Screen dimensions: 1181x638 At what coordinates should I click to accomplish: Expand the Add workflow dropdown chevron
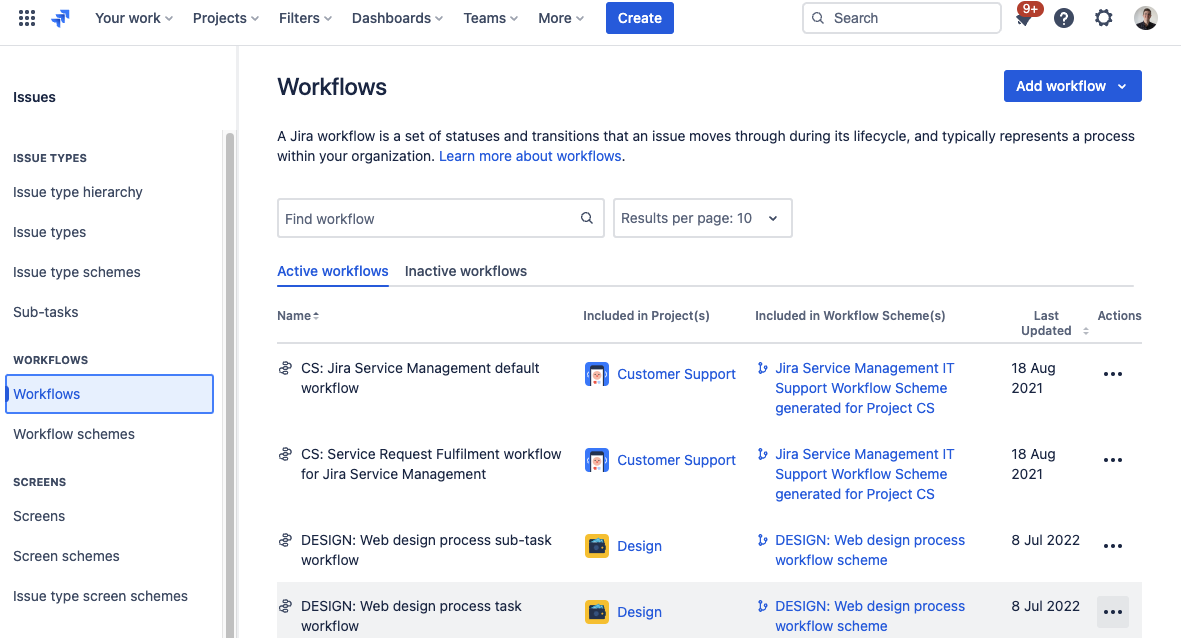(1124, 86)
